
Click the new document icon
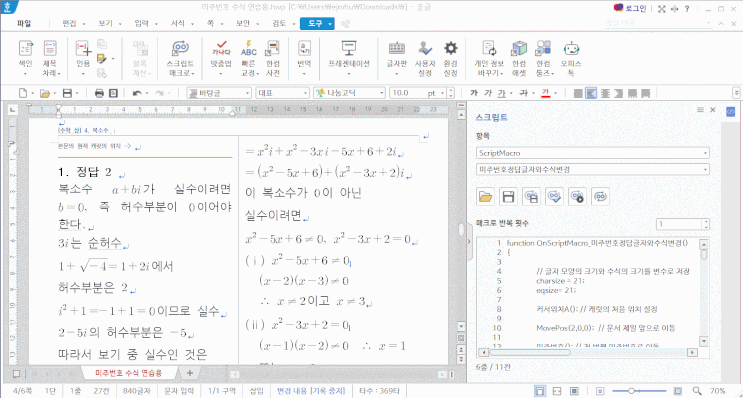[23, 93]
